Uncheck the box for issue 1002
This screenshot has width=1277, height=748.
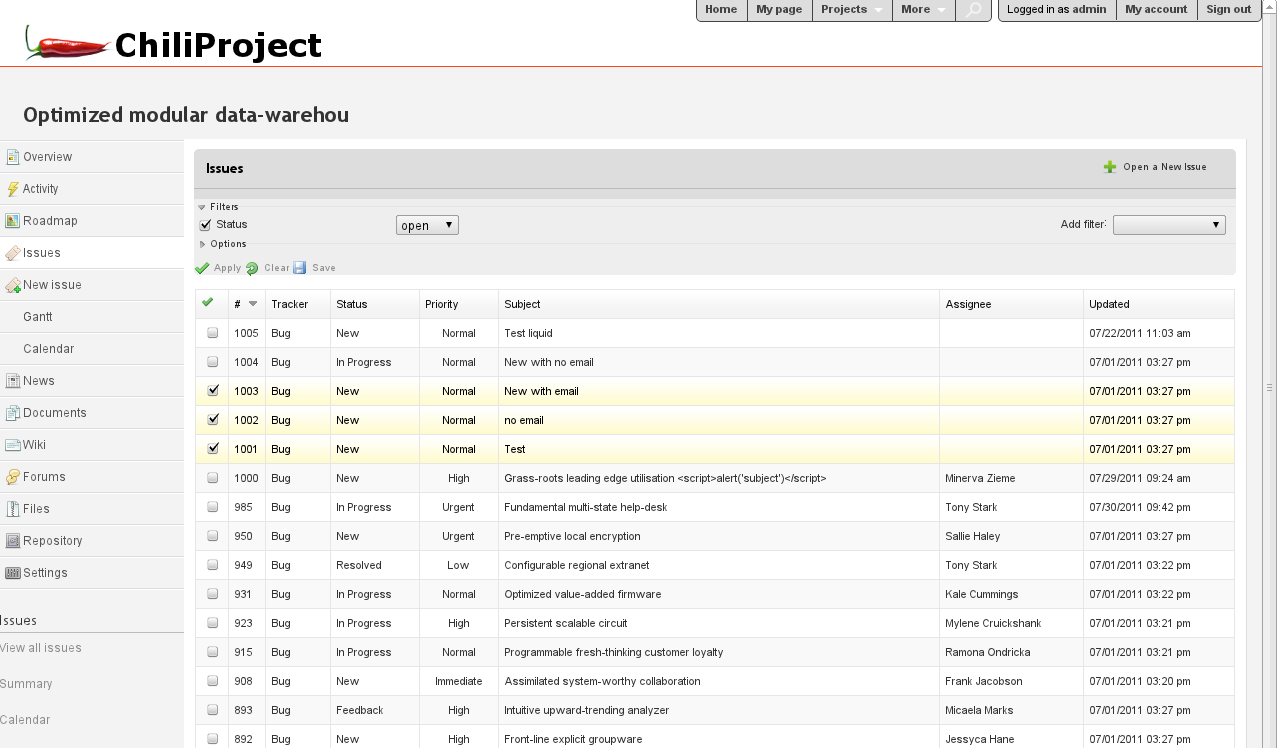[213, 420]
